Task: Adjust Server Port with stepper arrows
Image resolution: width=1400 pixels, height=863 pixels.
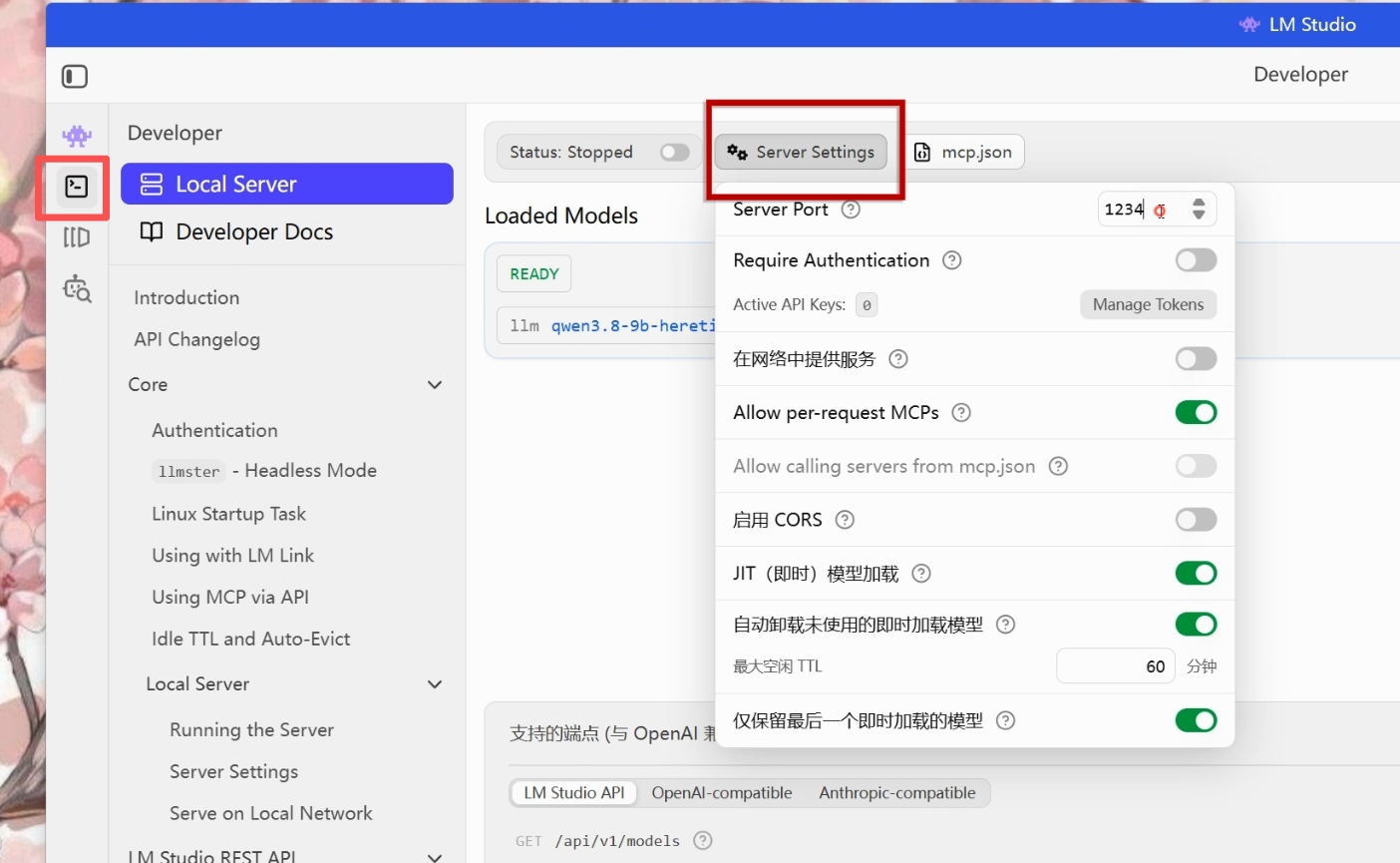Action: pos(1199,210)
